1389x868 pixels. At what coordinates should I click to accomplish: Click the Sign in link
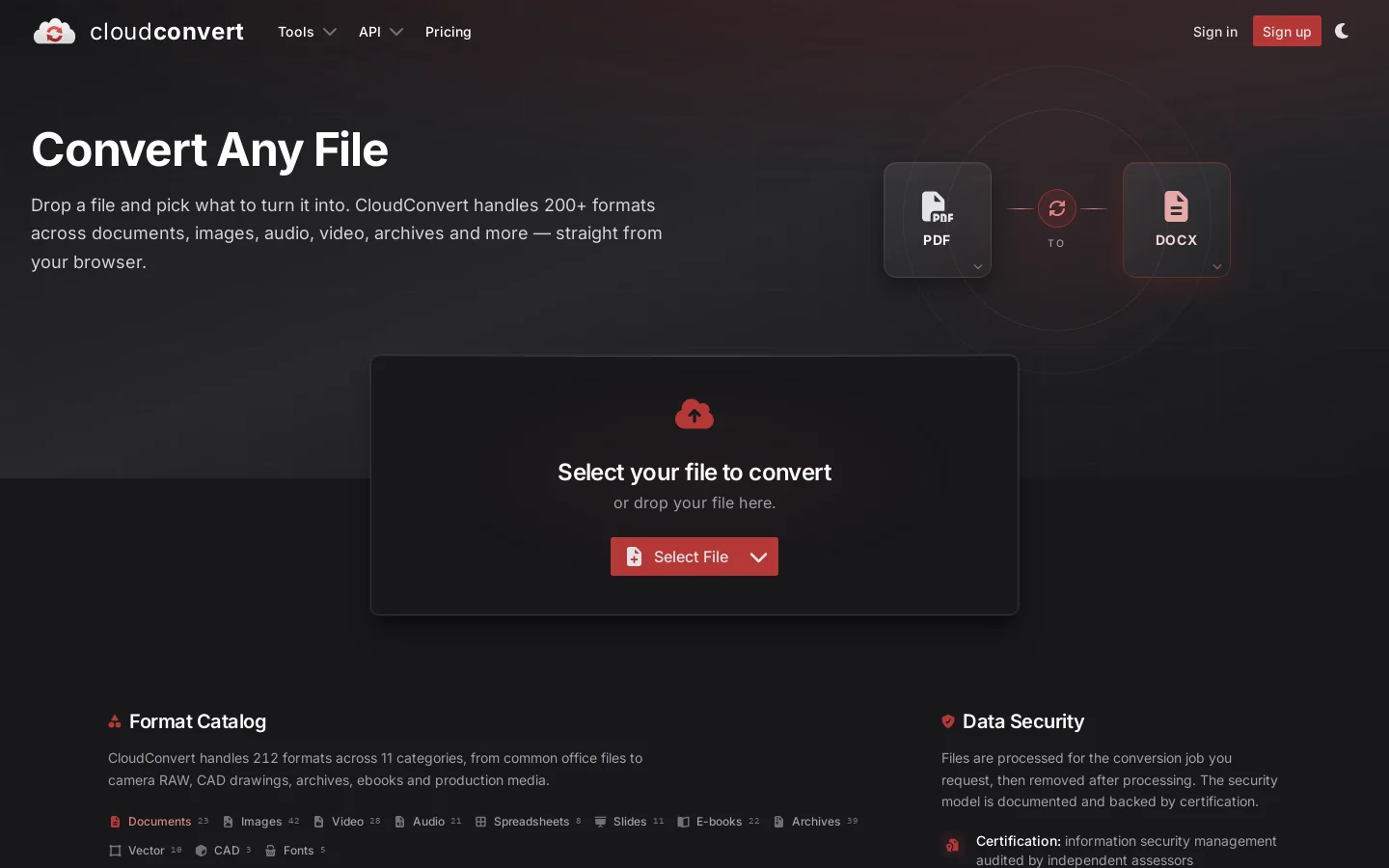point(1214,32)
